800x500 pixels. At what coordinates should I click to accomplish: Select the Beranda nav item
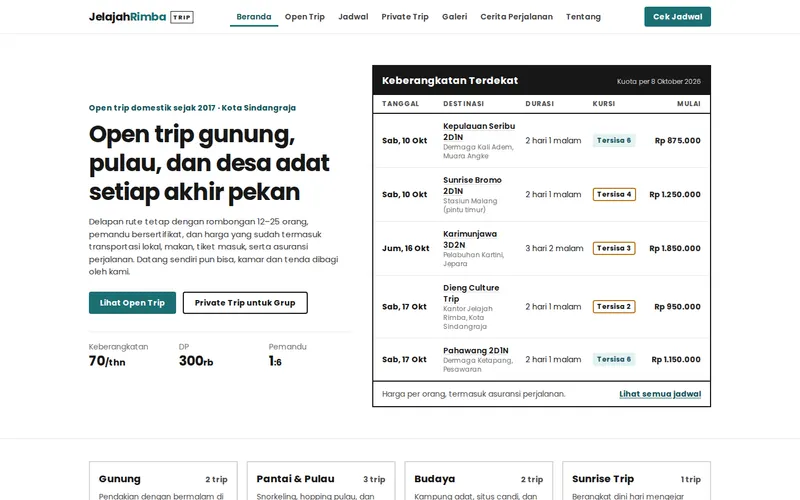click(254, 17)
